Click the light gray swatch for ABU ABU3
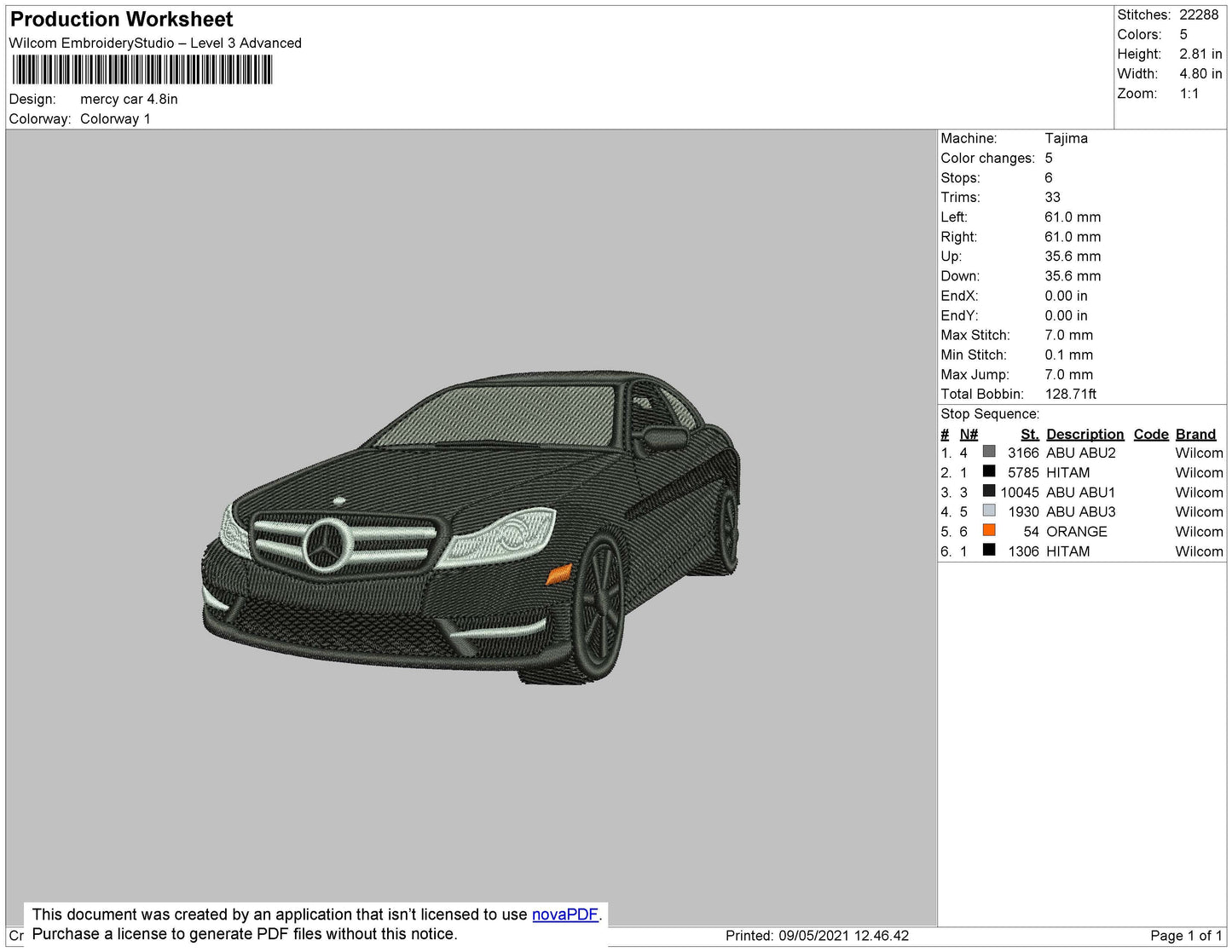1232x952 pixels. pyautogui.click(x=989, y=511)
